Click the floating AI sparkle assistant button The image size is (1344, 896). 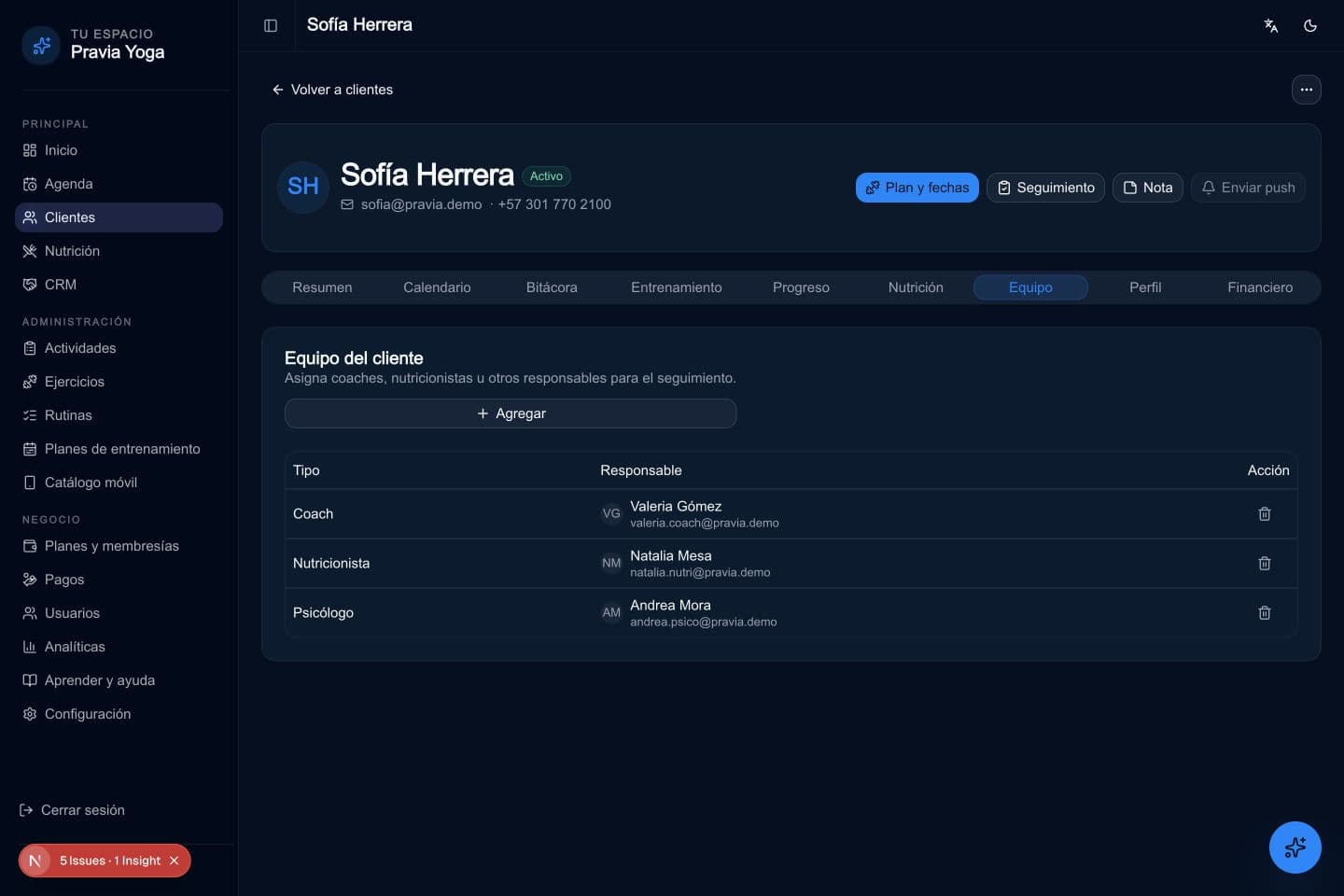[x=1295, y=847]
